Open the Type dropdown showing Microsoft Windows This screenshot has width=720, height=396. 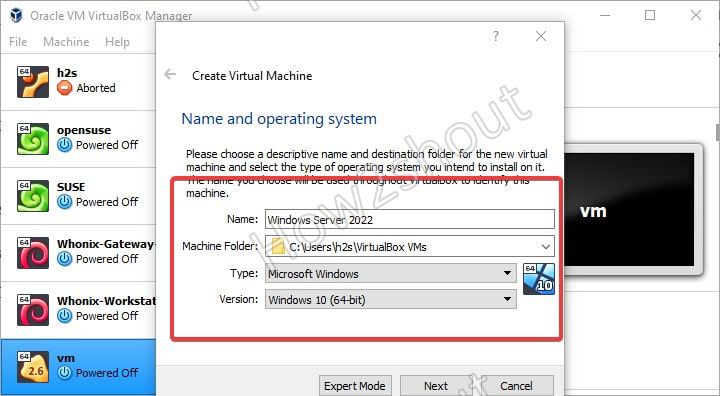(391, 273)
